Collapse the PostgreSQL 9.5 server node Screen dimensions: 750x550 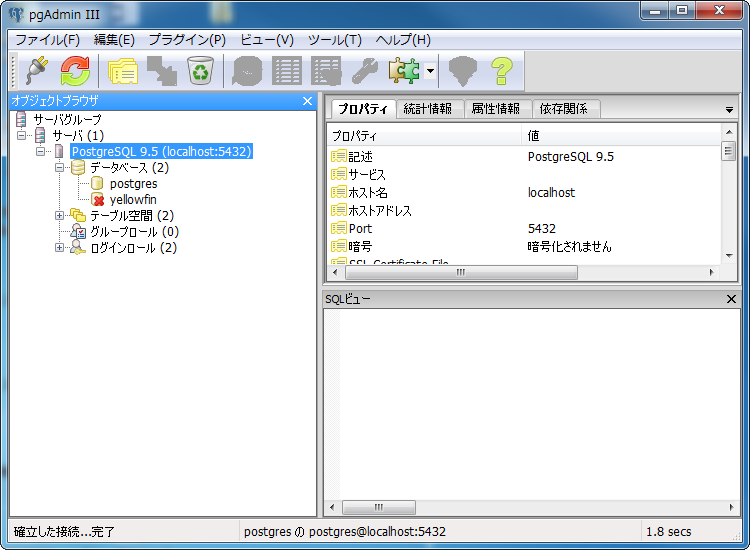[40, 152]
